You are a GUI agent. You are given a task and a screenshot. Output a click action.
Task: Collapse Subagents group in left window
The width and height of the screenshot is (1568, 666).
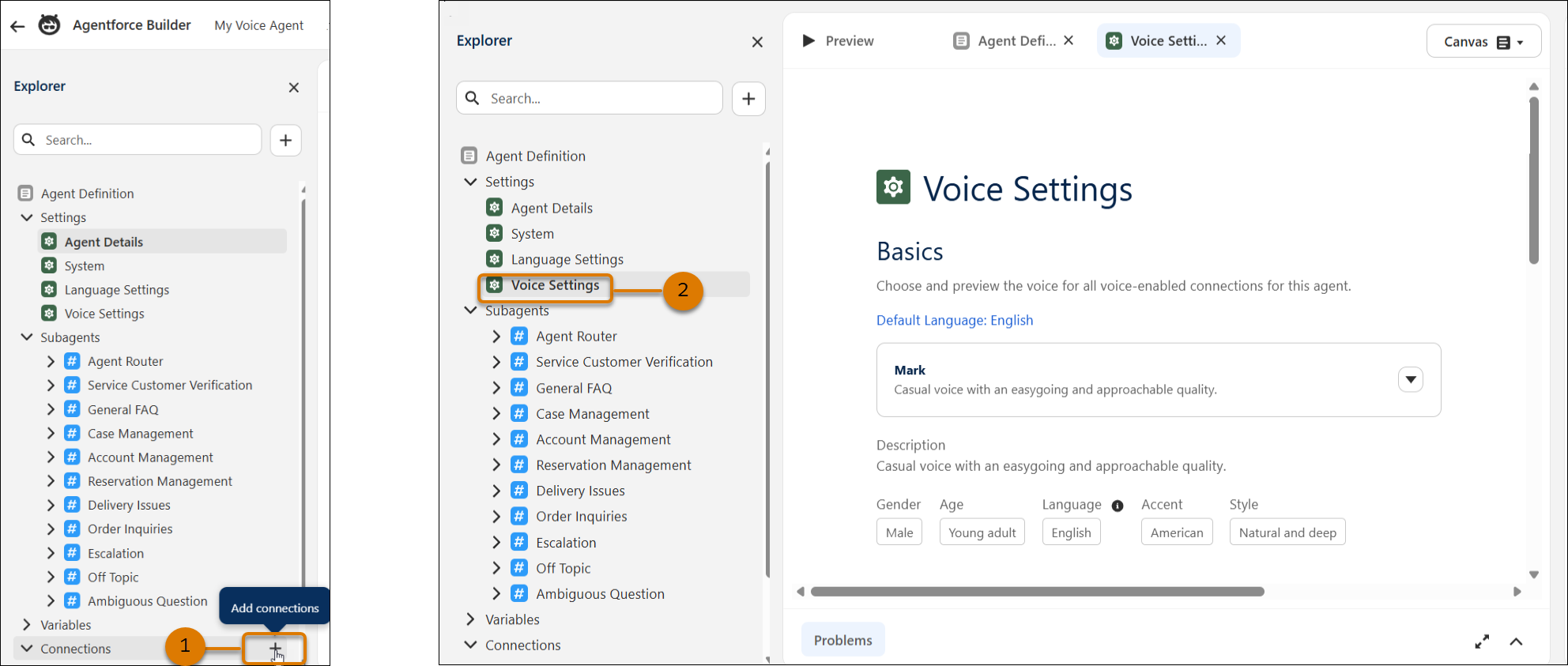pos(27,337)
